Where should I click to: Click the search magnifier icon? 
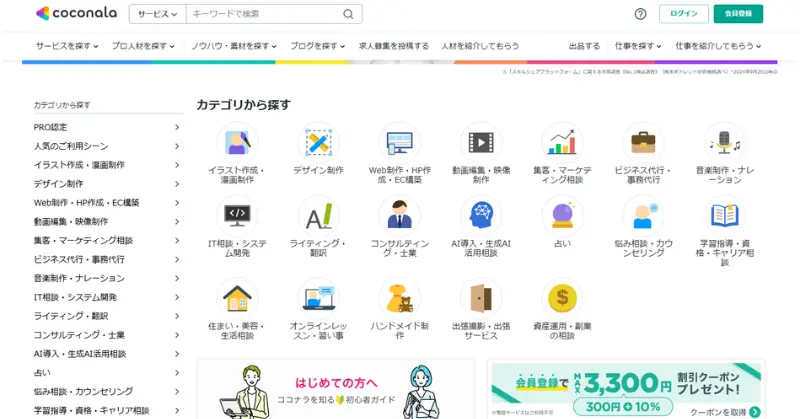click(348, 14)
